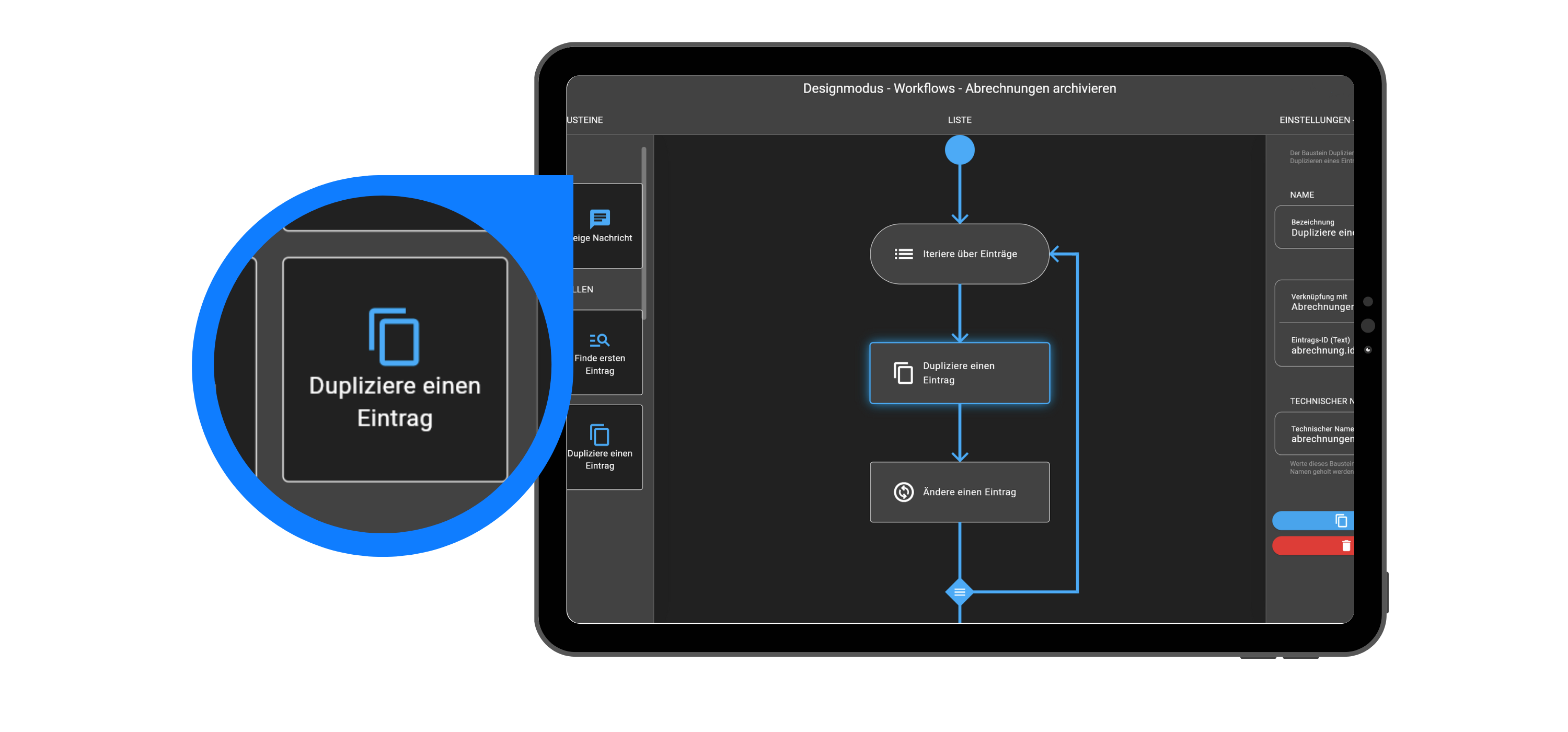Viewport: 1568px width, 732px height.
Task: Open the 'Verknüpfung mit' field
Action: pos(1314,302)
